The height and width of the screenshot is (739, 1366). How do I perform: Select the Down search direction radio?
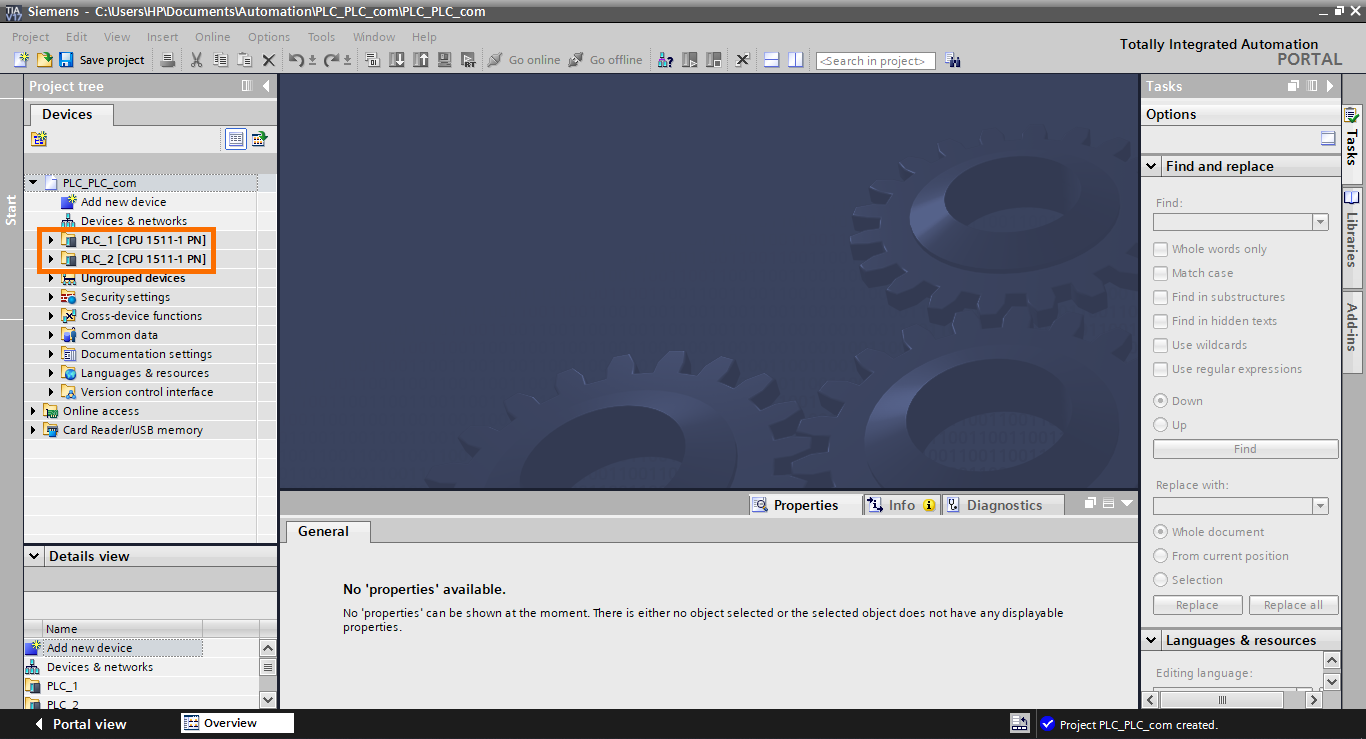point(1160,400)
